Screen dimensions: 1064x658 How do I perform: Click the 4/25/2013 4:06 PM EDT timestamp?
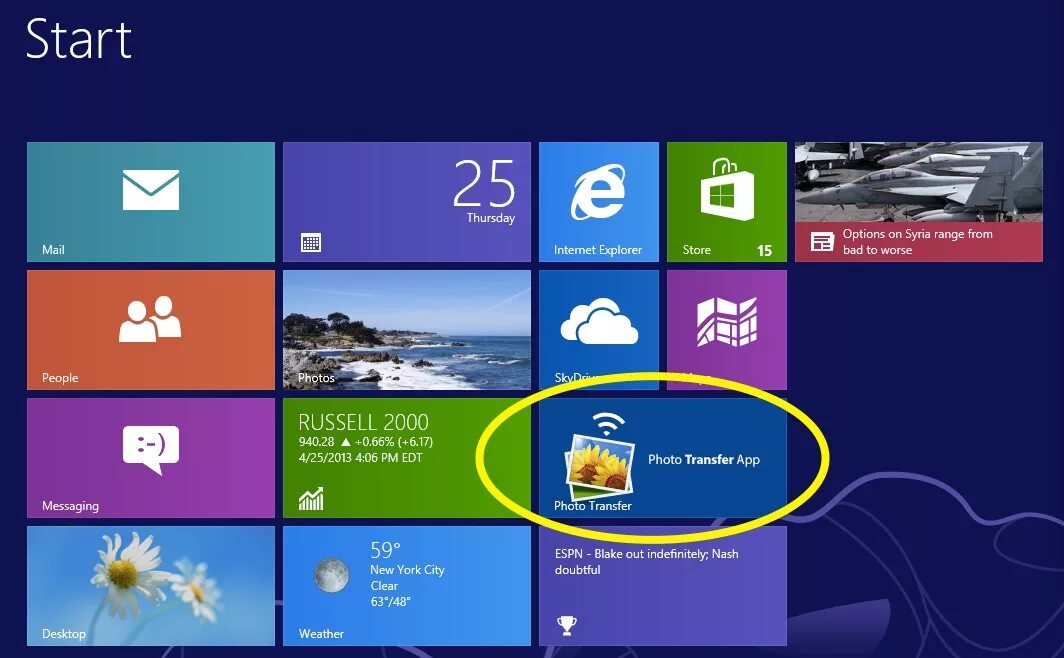pos(360,458)
